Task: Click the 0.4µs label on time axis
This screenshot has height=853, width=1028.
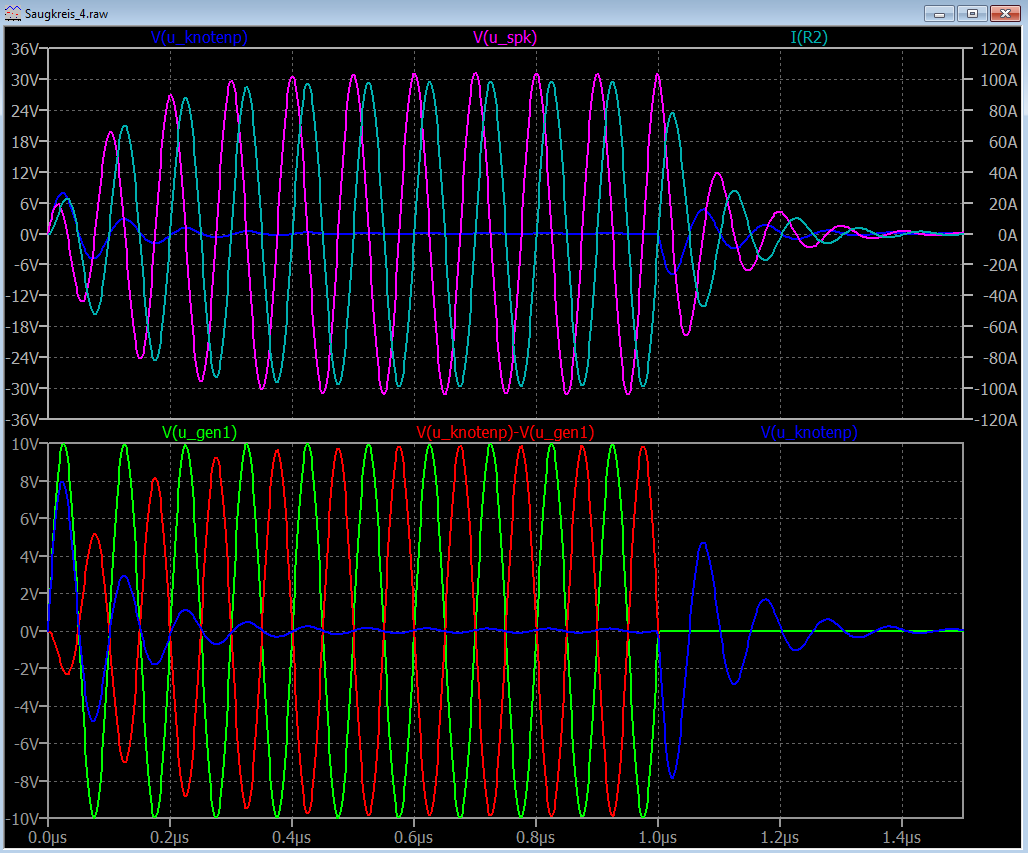Action: [292, 836]
